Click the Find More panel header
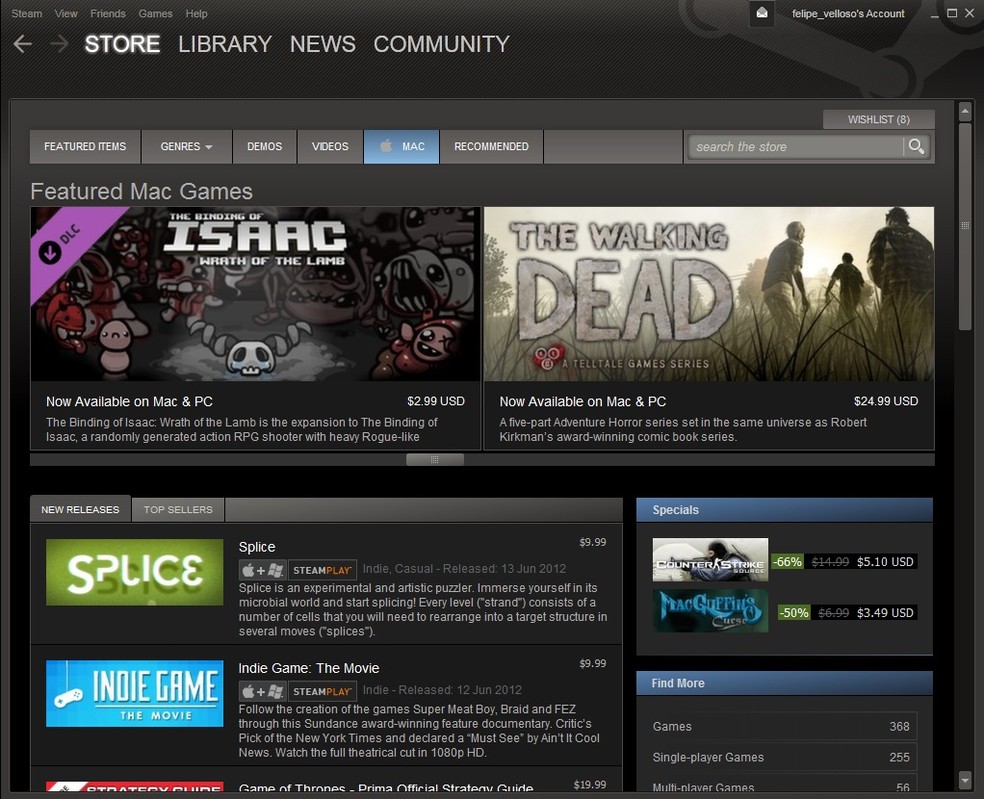 point(784,683)
